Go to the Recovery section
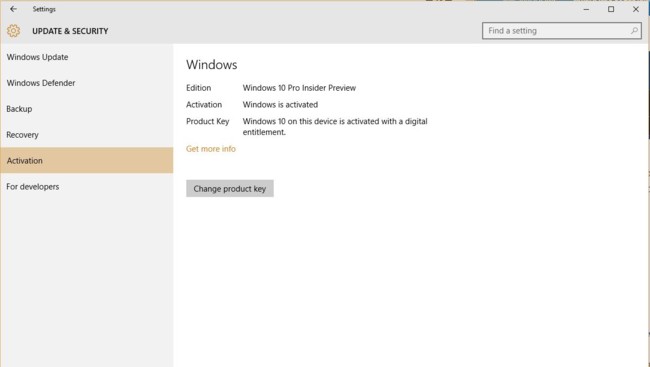Screen dimensions: 650x367 pos(87,135)
